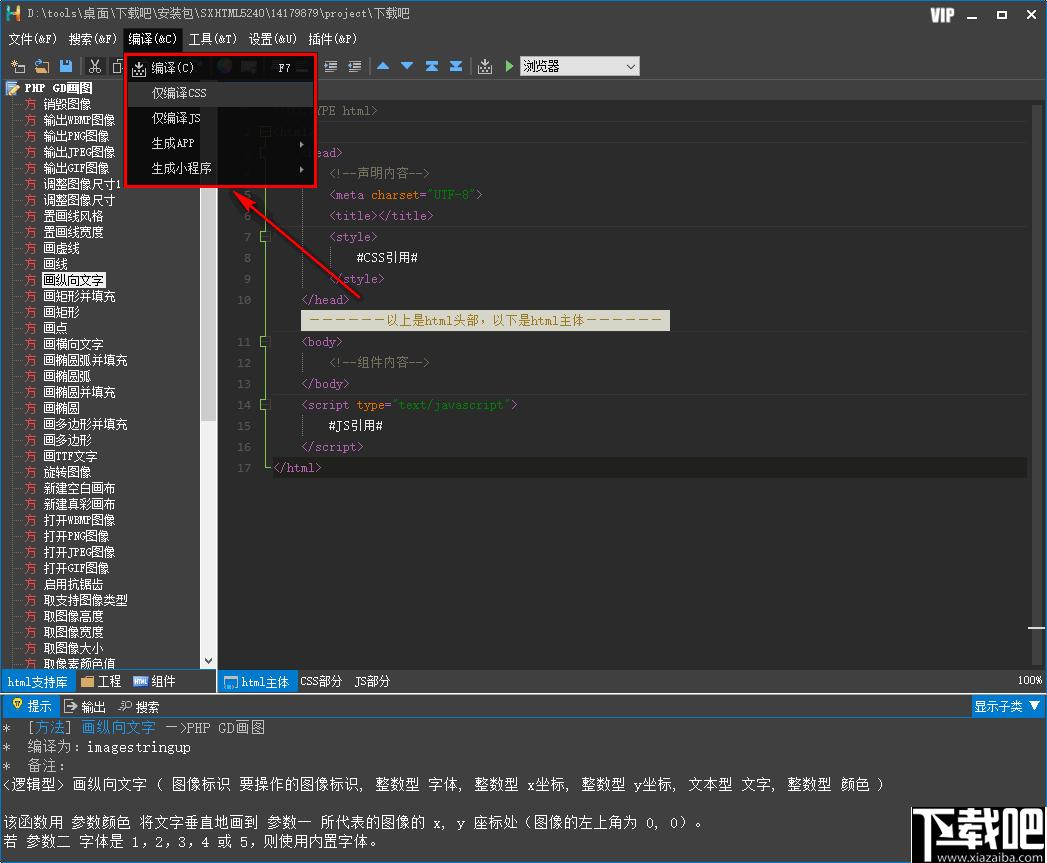Click the blue move up arrow icon
This screenshot has height=863, width=1047.
pos(383,66)
